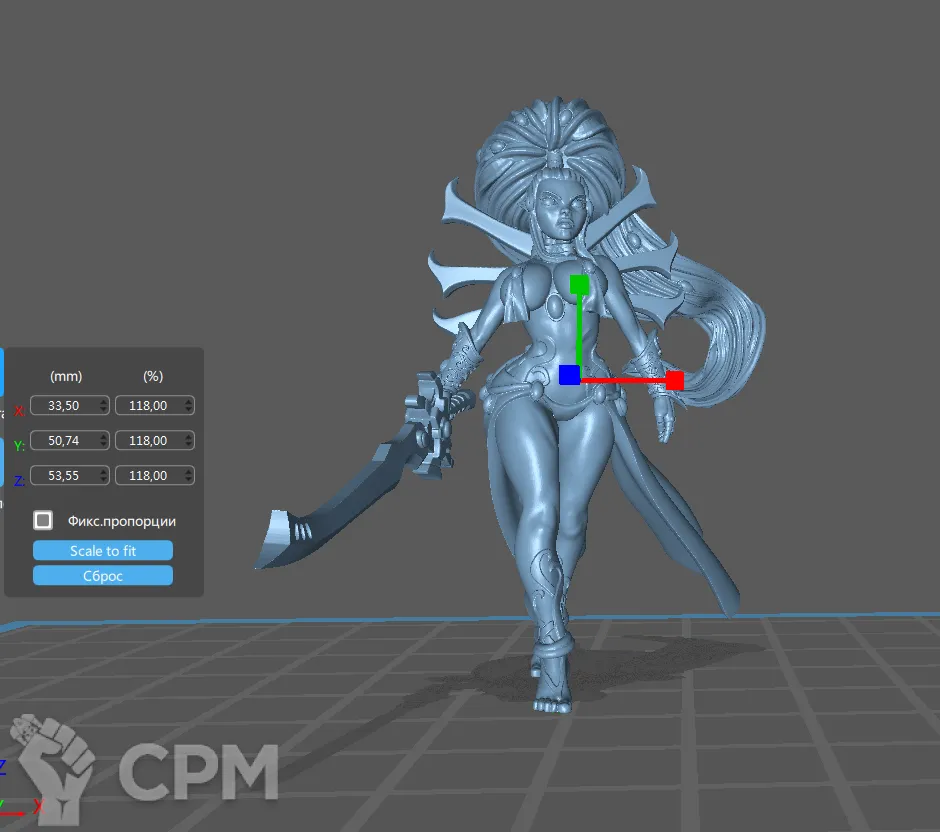
Task: Click the Z mm field spinner arrows
Action: pos(104,475)
